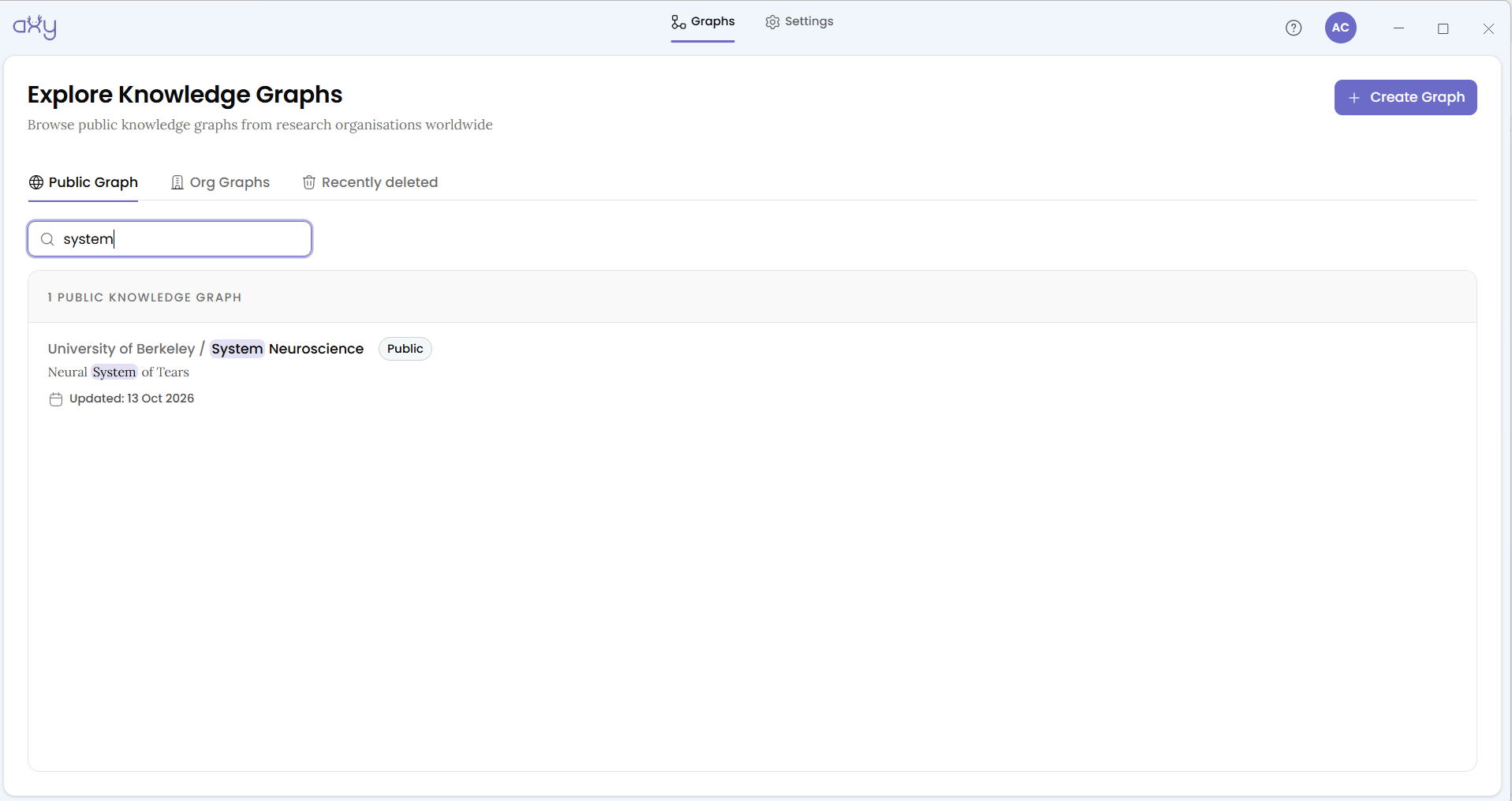Open the AC user avatar menu

(x=1341, y=28)
